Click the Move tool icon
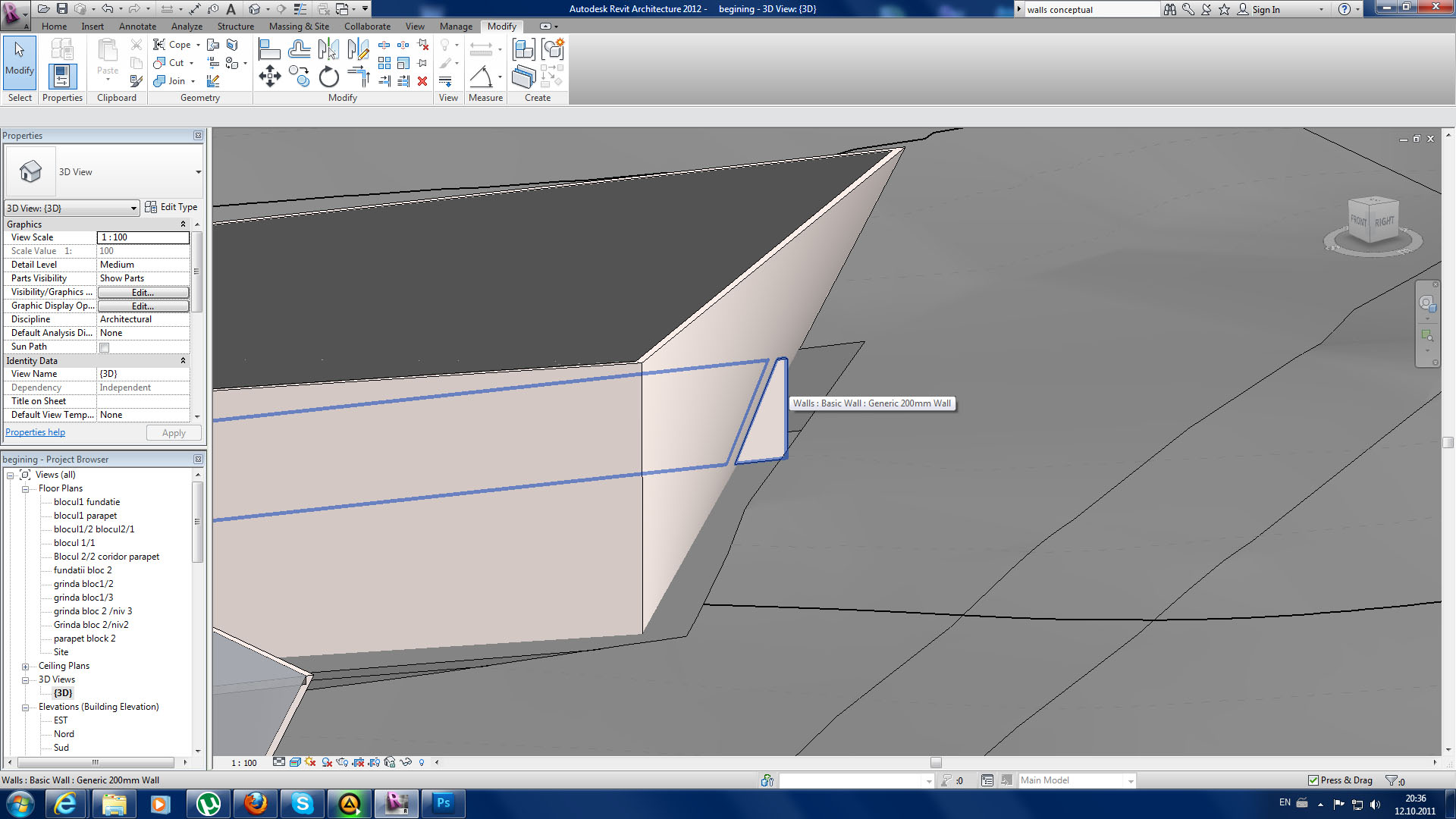This screenshot has width=1456, height=819. pos(270,76)
